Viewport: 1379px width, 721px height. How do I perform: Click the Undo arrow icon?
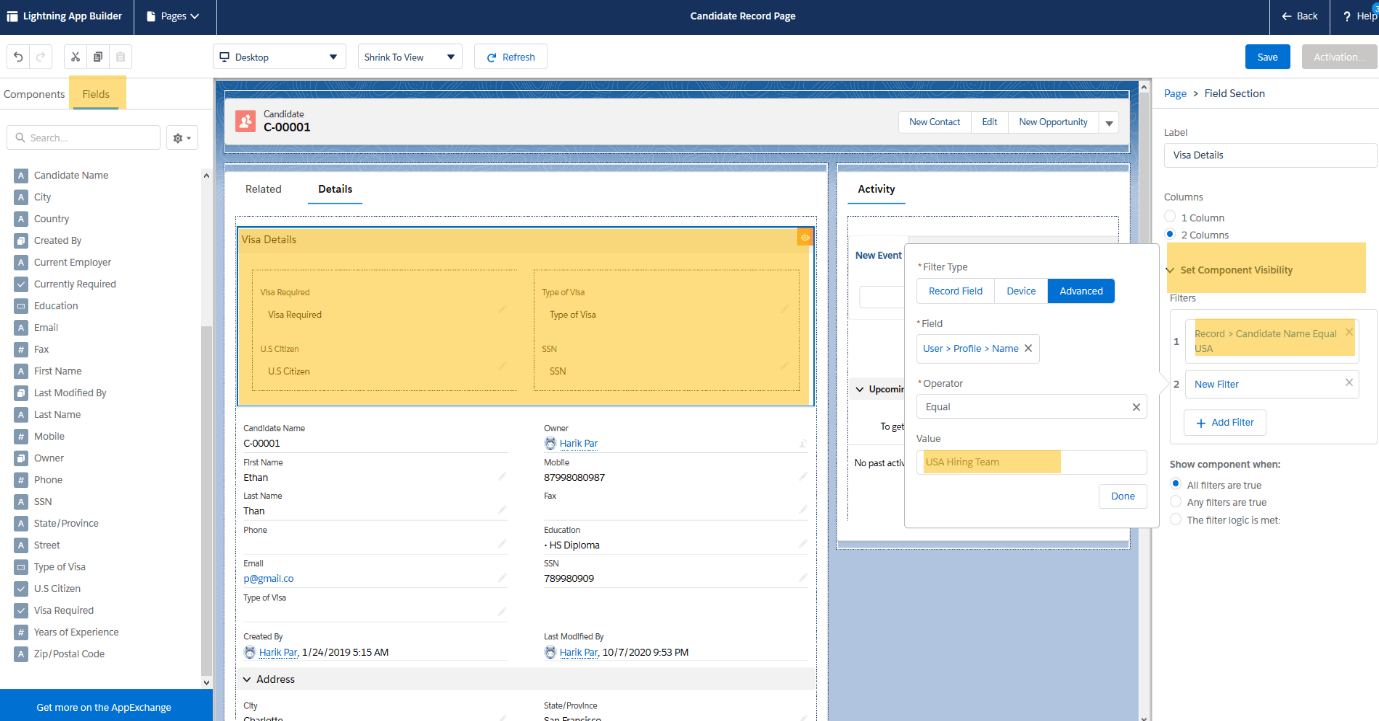click(19, 57)
